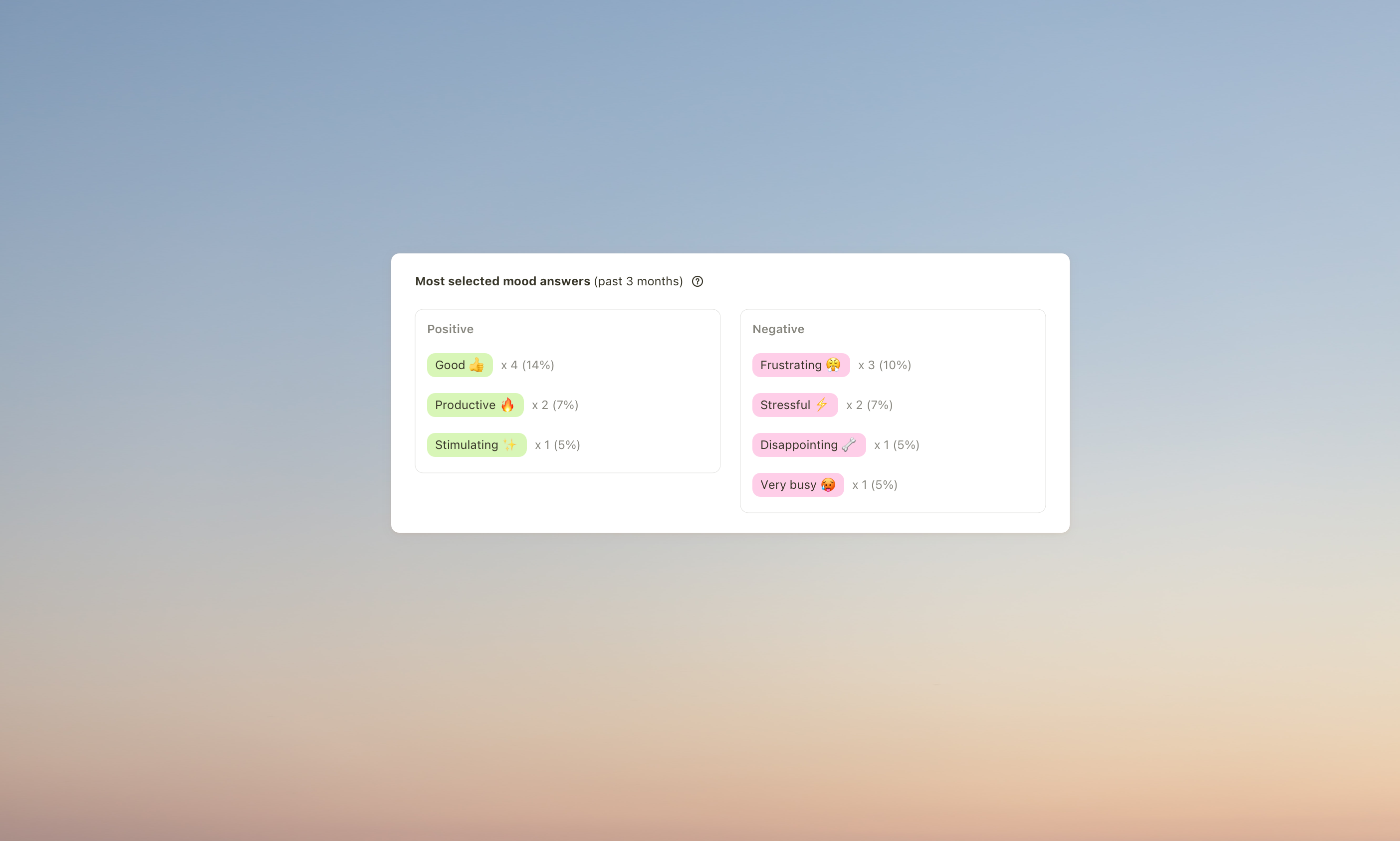
Task: Click the x 3 (10%) Frustrating count
Action: pos(884,364)
